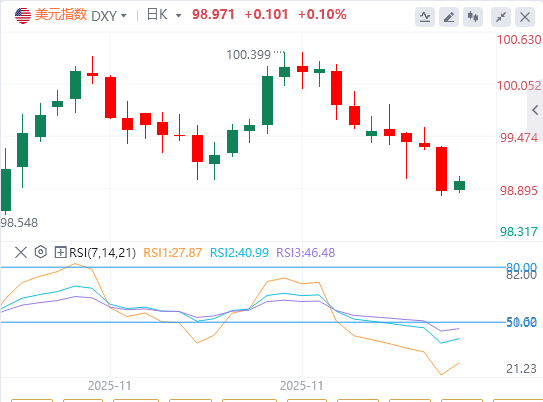Expand the DXY symbol dropdown arrow

123,16
